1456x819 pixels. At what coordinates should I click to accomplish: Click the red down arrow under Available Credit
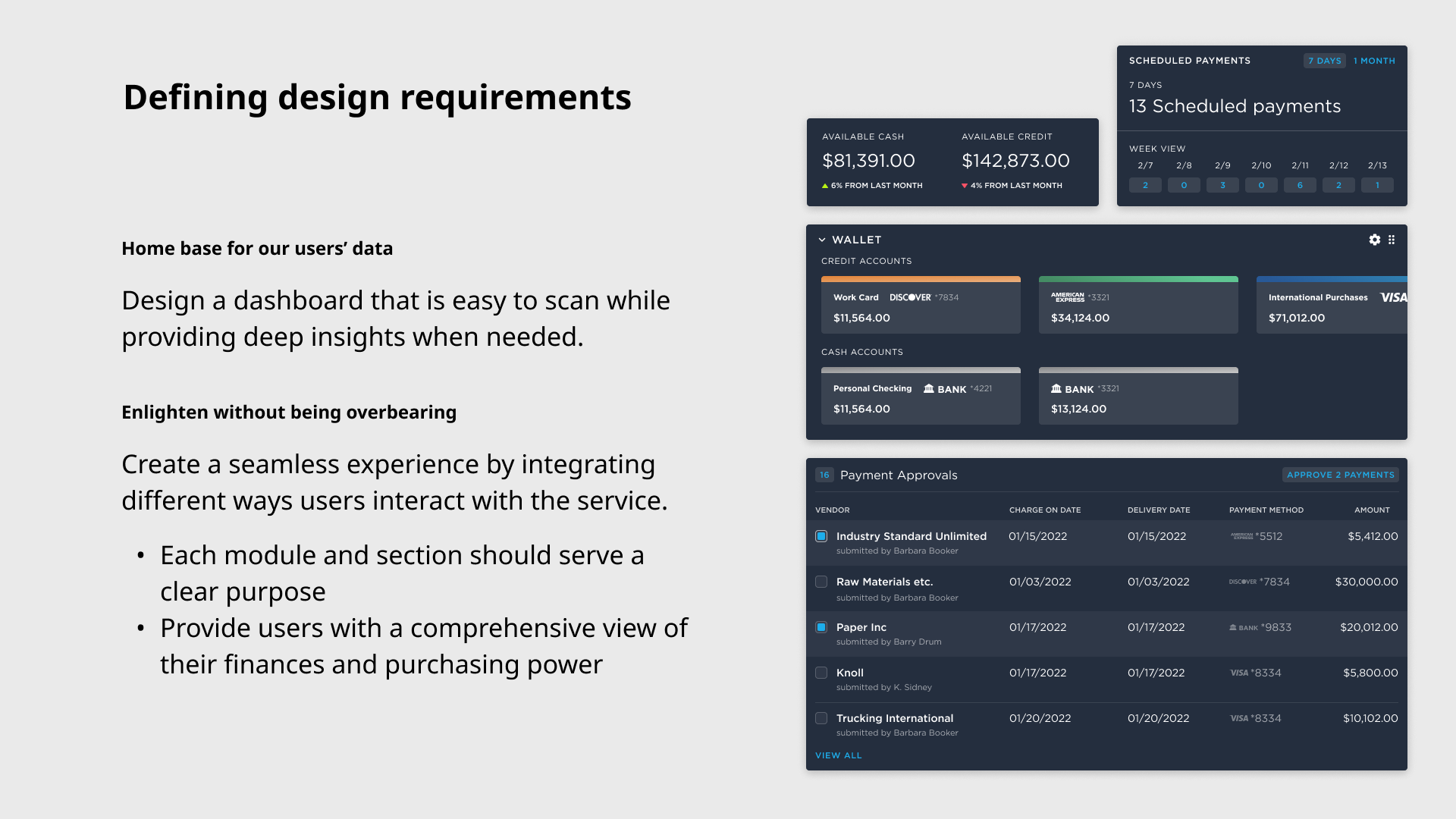click(965, 186)
